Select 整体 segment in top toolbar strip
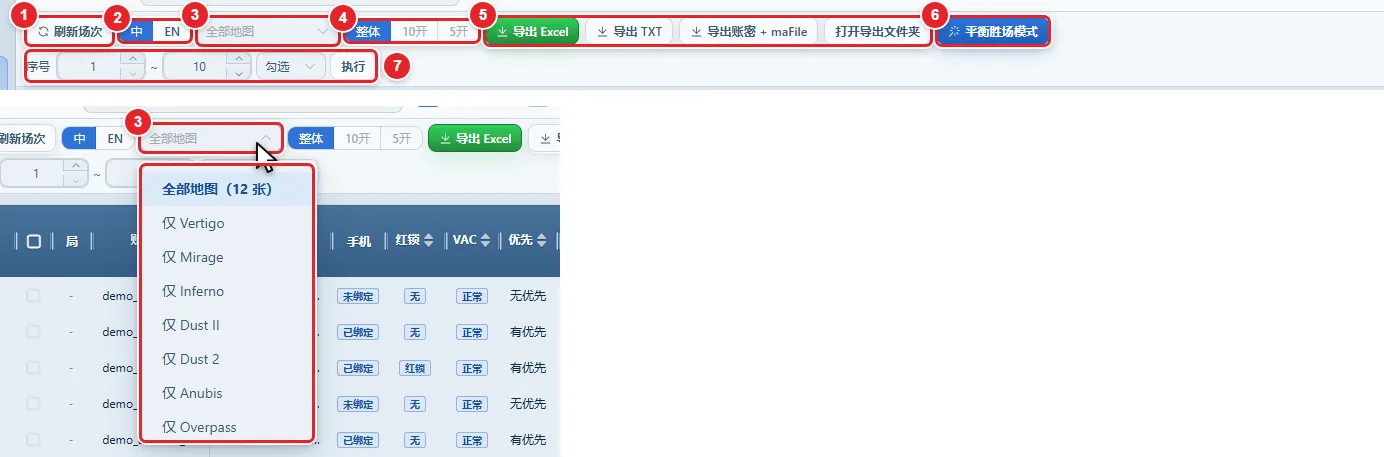The height and width of the screenshot is (457, 1384). [368, 32]
